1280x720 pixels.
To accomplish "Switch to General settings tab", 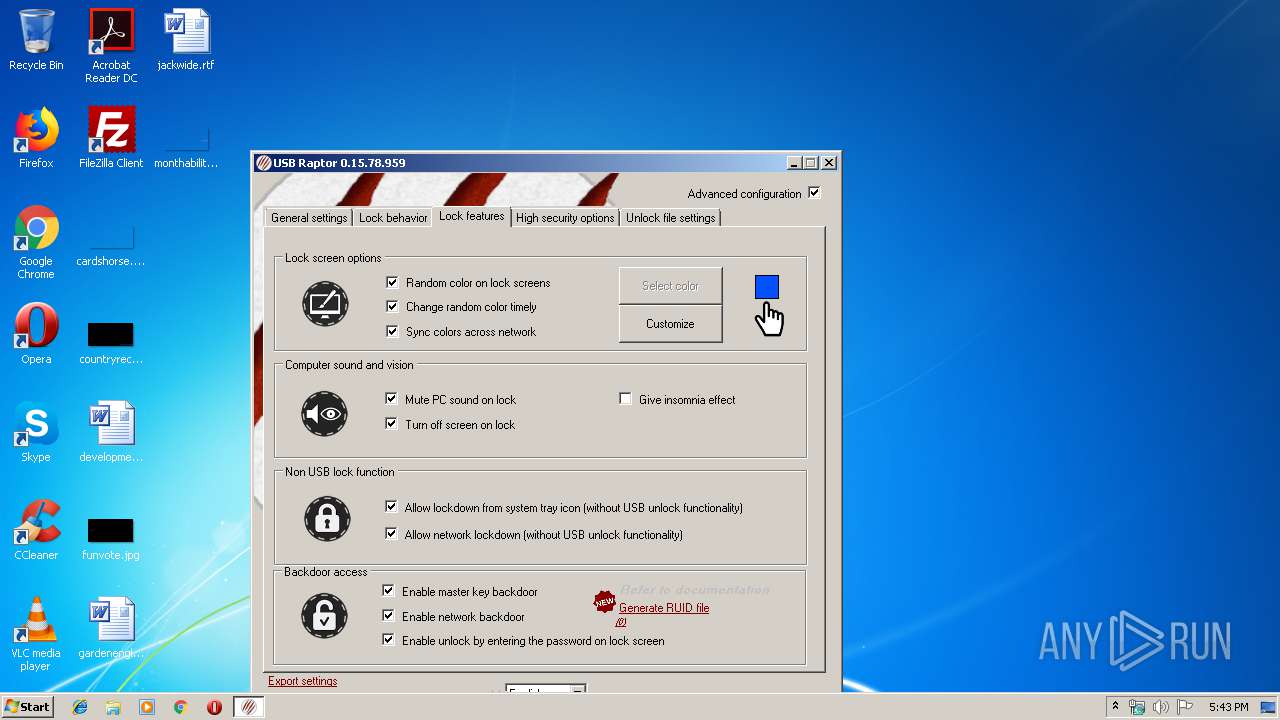I will pyautogui.click(x=309, y=218).
